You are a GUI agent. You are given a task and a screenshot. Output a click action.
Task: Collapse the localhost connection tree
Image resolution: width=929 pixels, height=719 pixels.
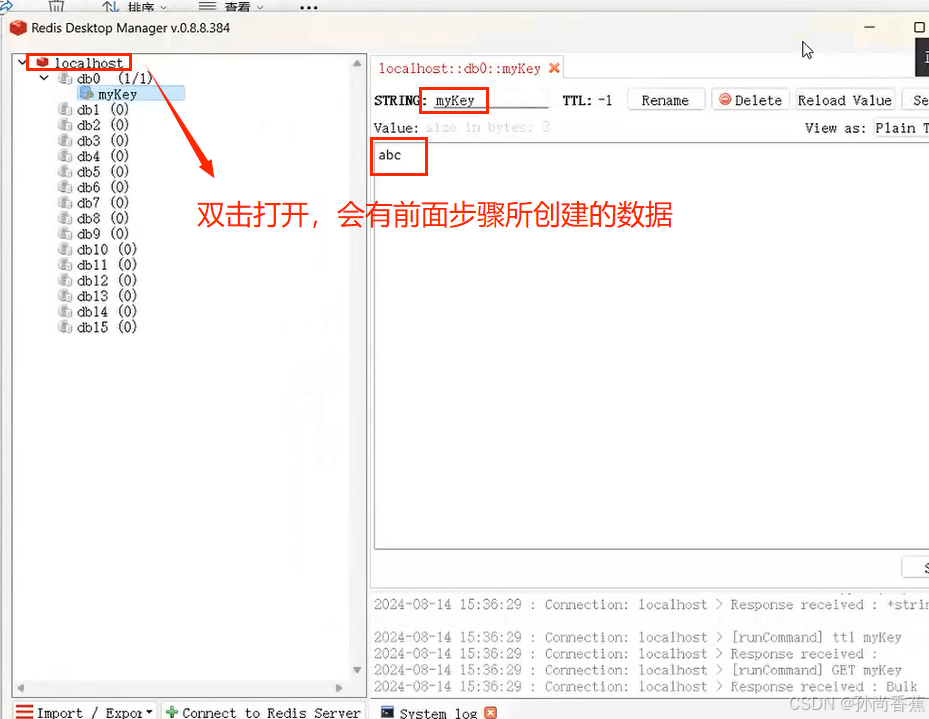[22, 62]
